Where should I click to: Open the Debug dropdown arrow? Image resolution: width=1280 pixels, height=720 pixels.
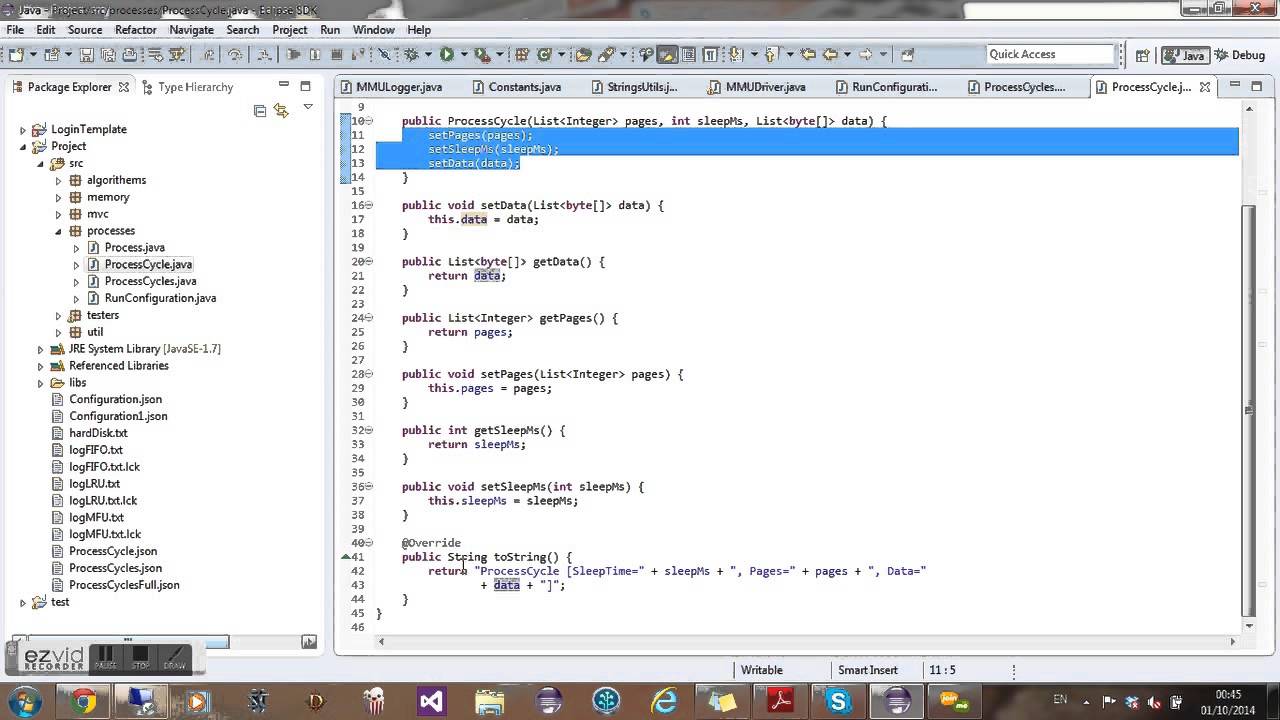pos(428,55)
